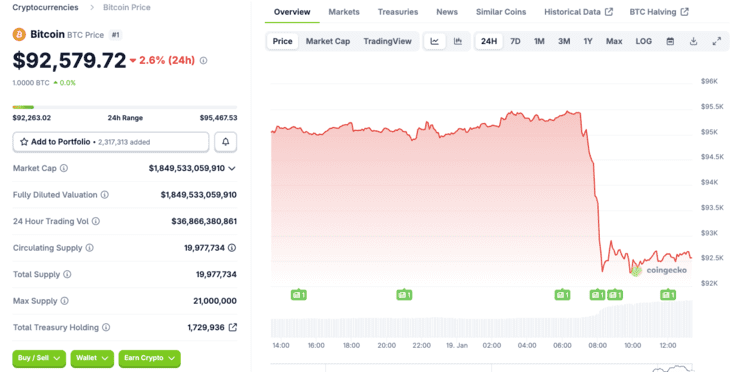Click the Market Cap info icon
The image size is (750, 372).
pos(64,168)
